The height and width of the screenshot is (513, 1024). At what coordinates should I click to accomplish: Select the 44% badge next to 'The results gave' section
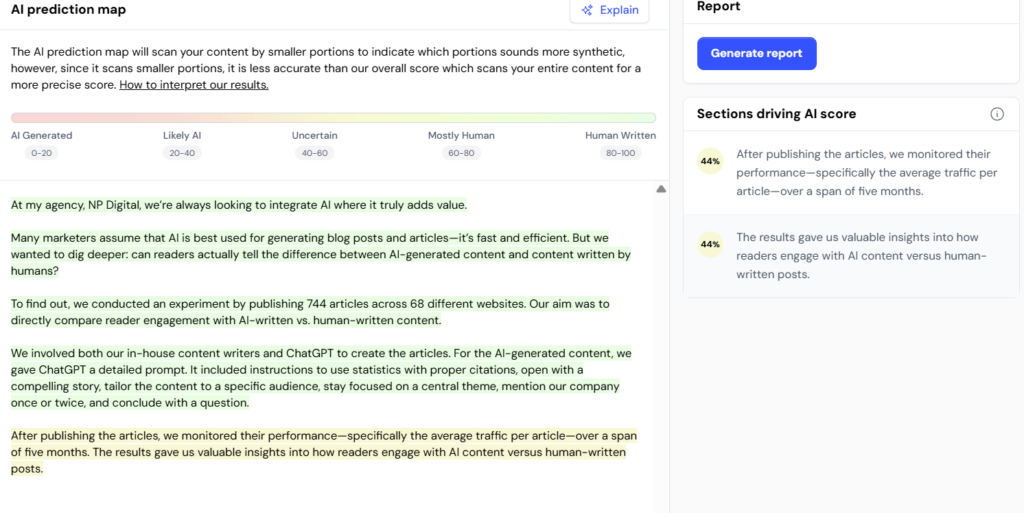coord(710,244)
